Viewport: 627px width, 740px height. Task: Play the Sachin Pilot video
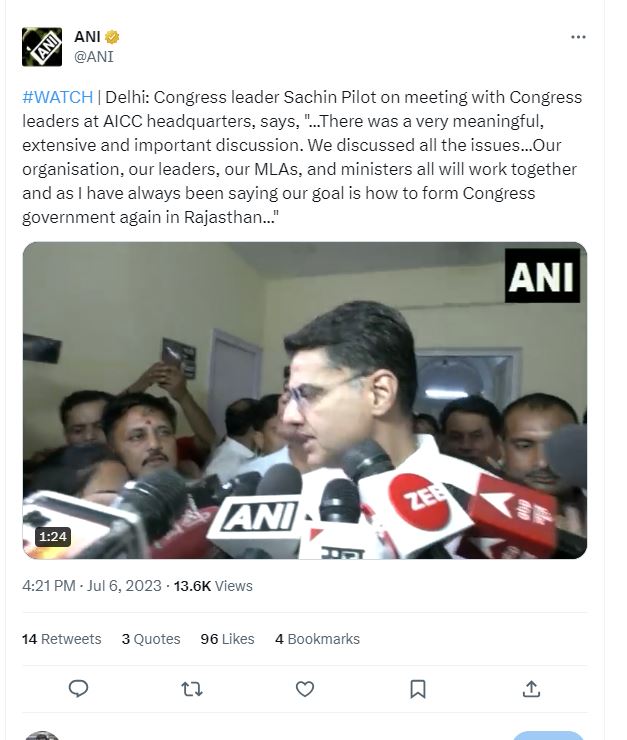(305, 400)
